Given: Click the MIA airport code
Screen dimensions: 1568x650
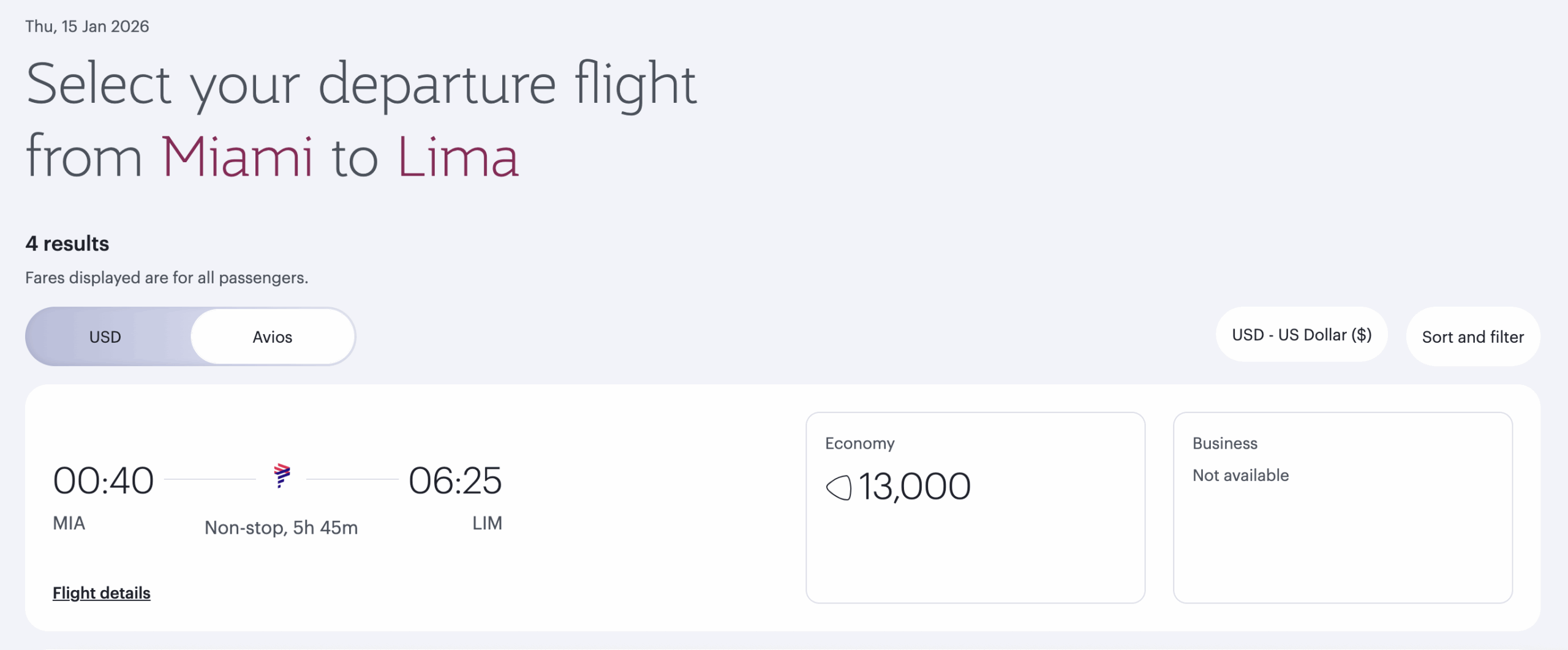Looking at the screenshot, I should point(69,523).
